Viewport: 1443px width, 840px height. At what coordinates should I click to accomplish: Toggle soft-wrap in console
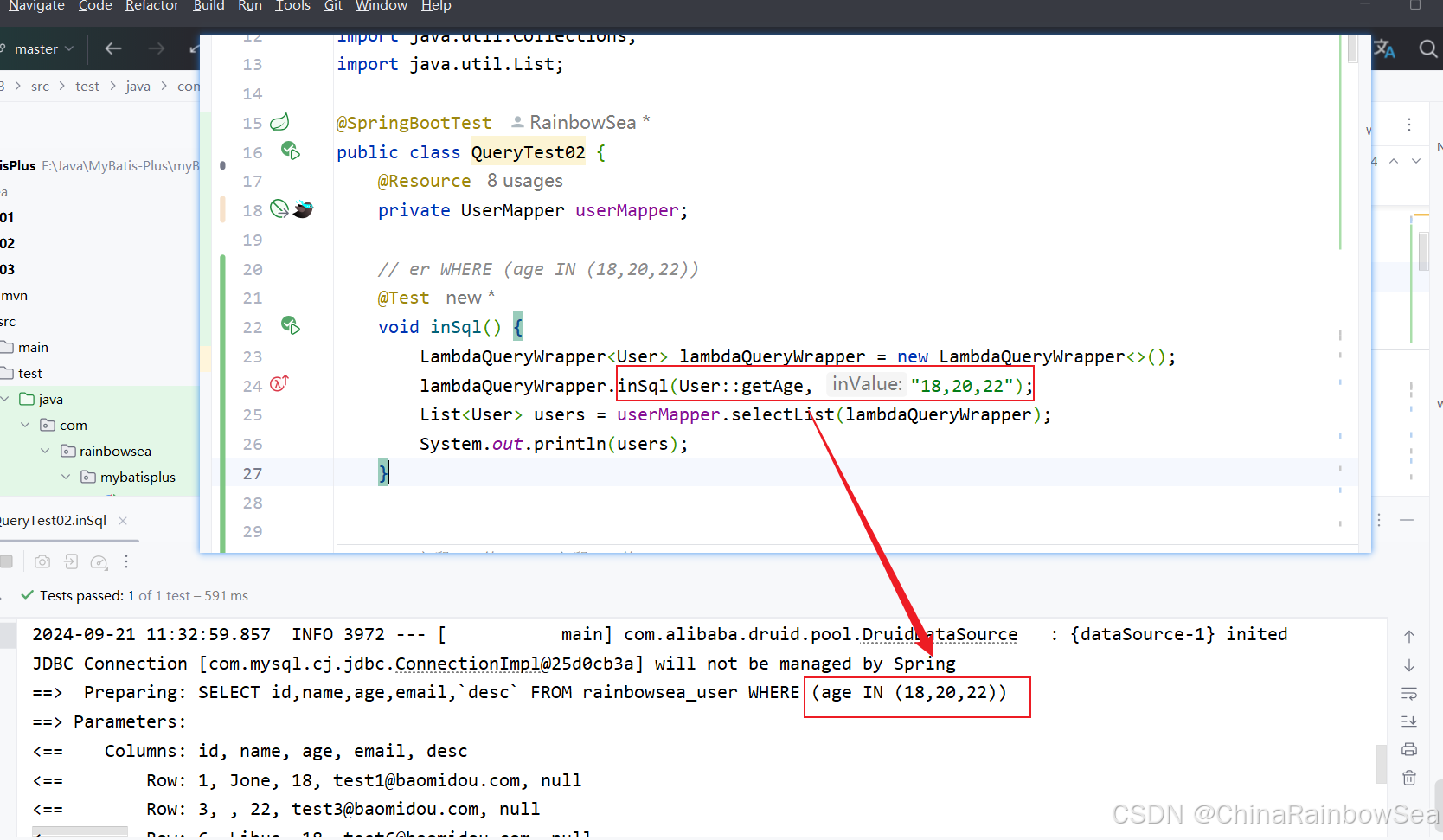click(x=1409, y=694)
